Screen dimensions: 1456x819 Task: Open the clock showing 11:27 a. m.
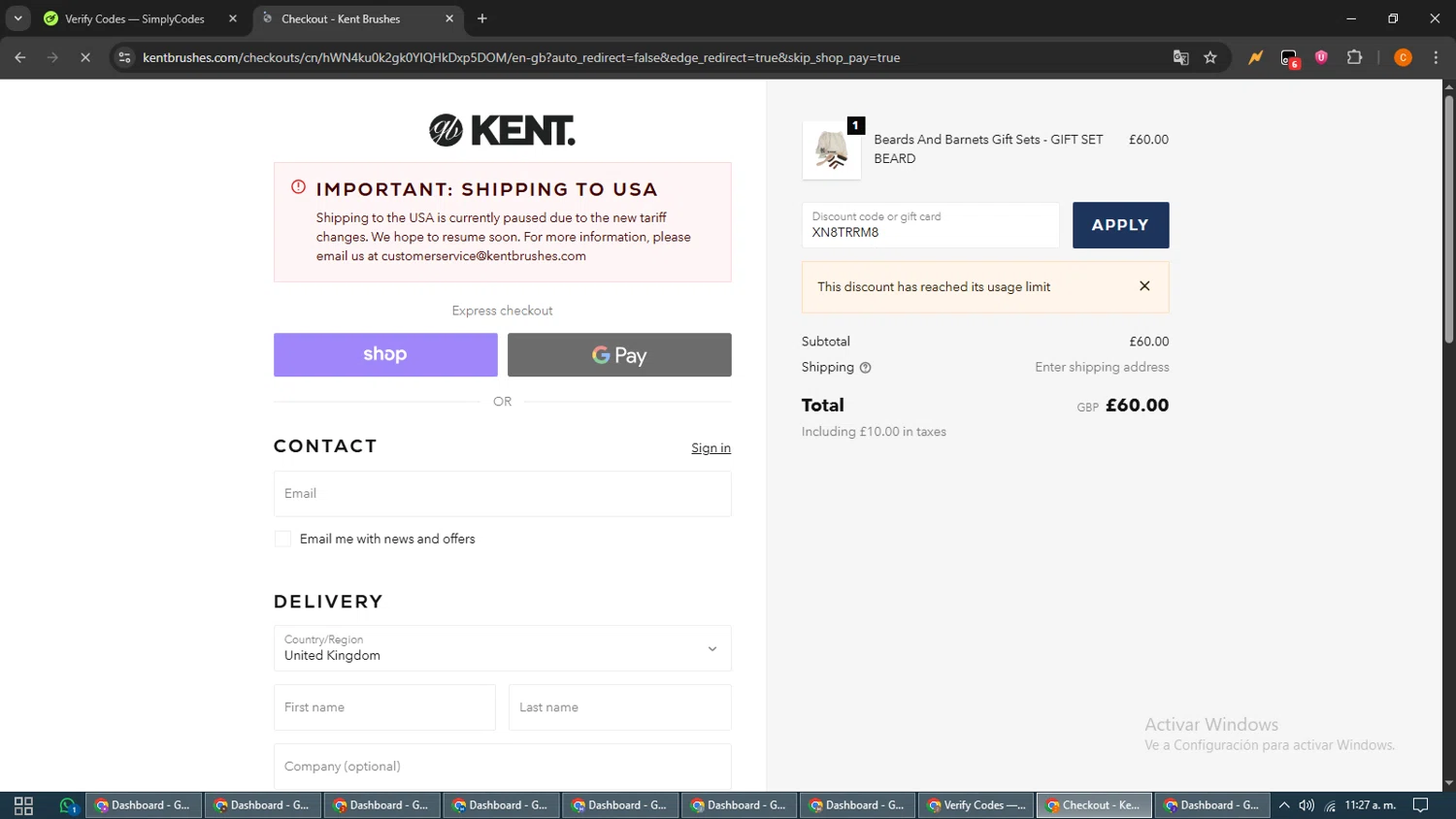point(1371,805)
